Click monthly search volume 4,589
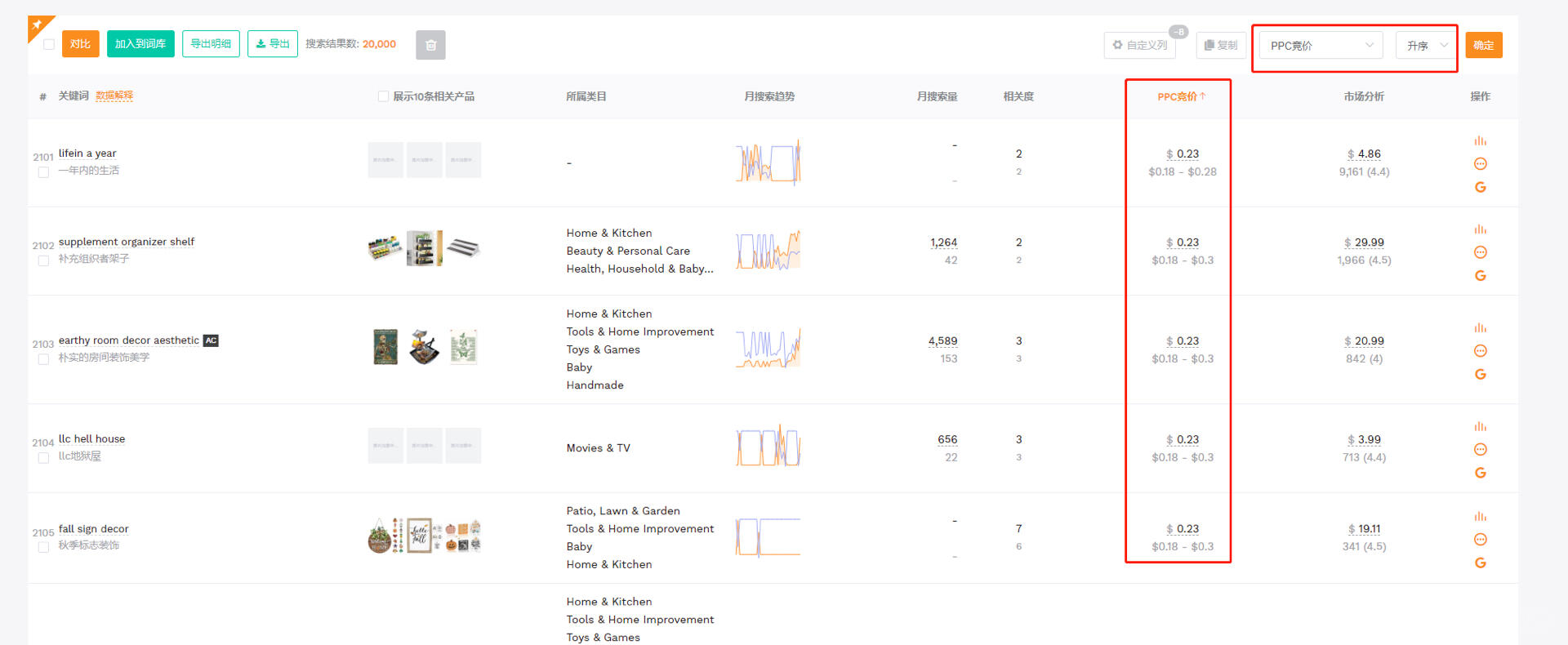1568x645 pixels. pos(942,341)
